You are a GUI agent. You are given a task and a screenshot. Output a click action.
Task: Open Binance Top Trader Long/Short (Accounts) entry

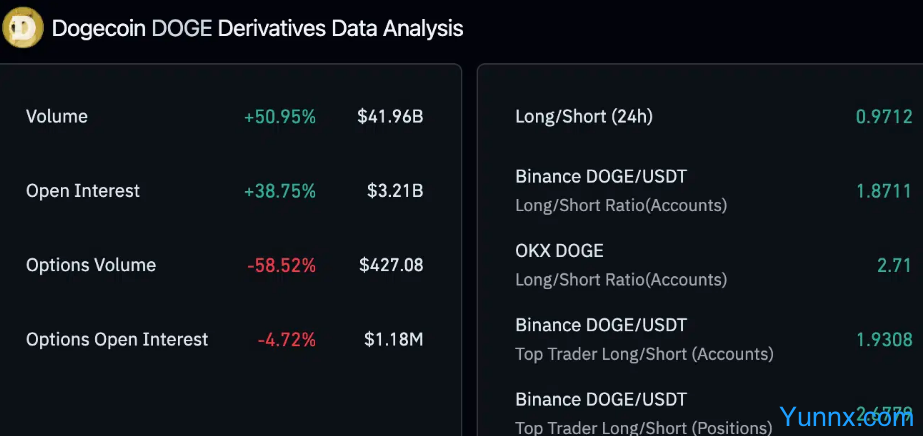point(643,339)
